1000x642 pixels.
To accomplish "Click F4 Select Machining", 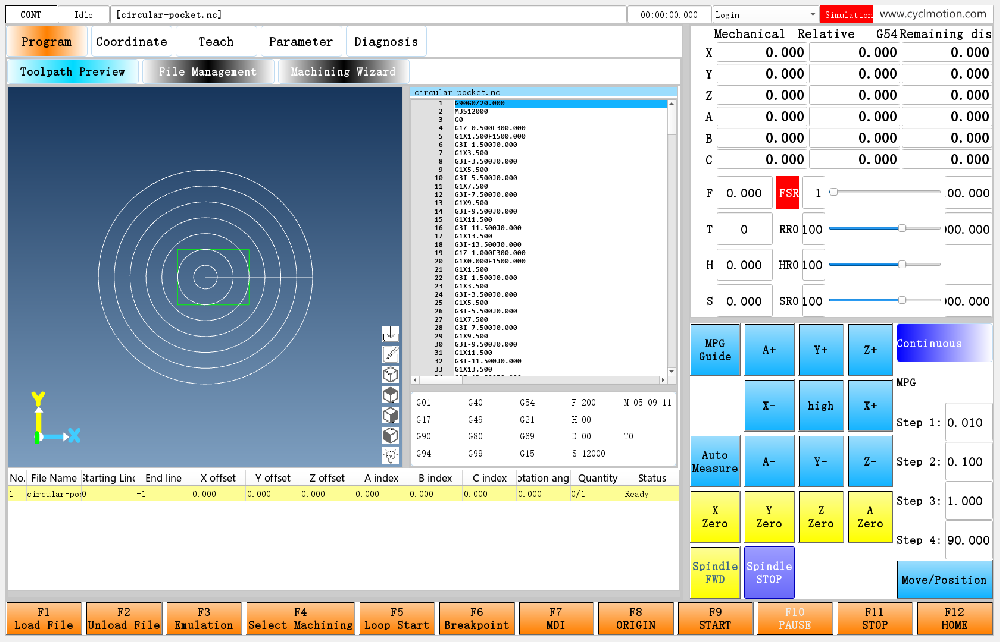I will tap(300, 618).
